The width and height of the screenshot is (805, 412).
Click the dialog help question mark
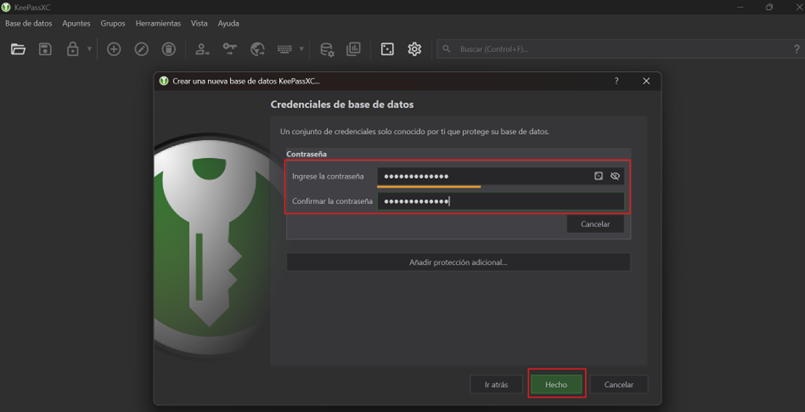tap(617, 81)
